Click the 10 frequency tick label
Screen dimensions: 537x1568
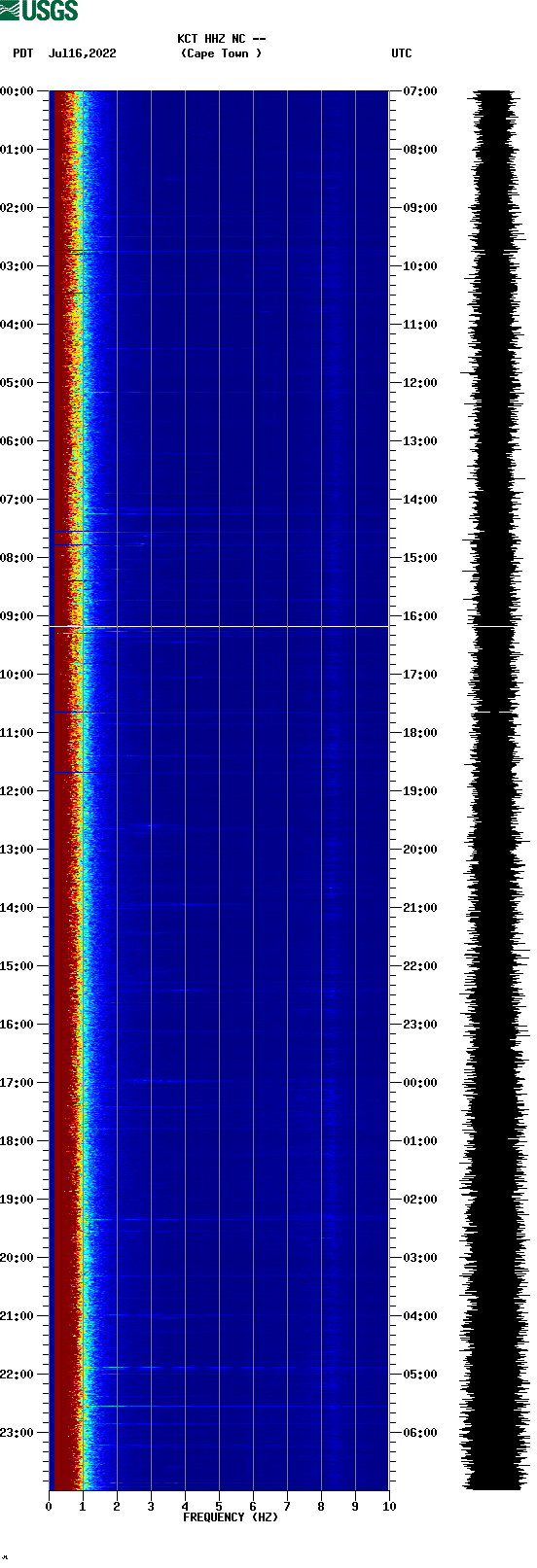click(x=389, y=1507)
